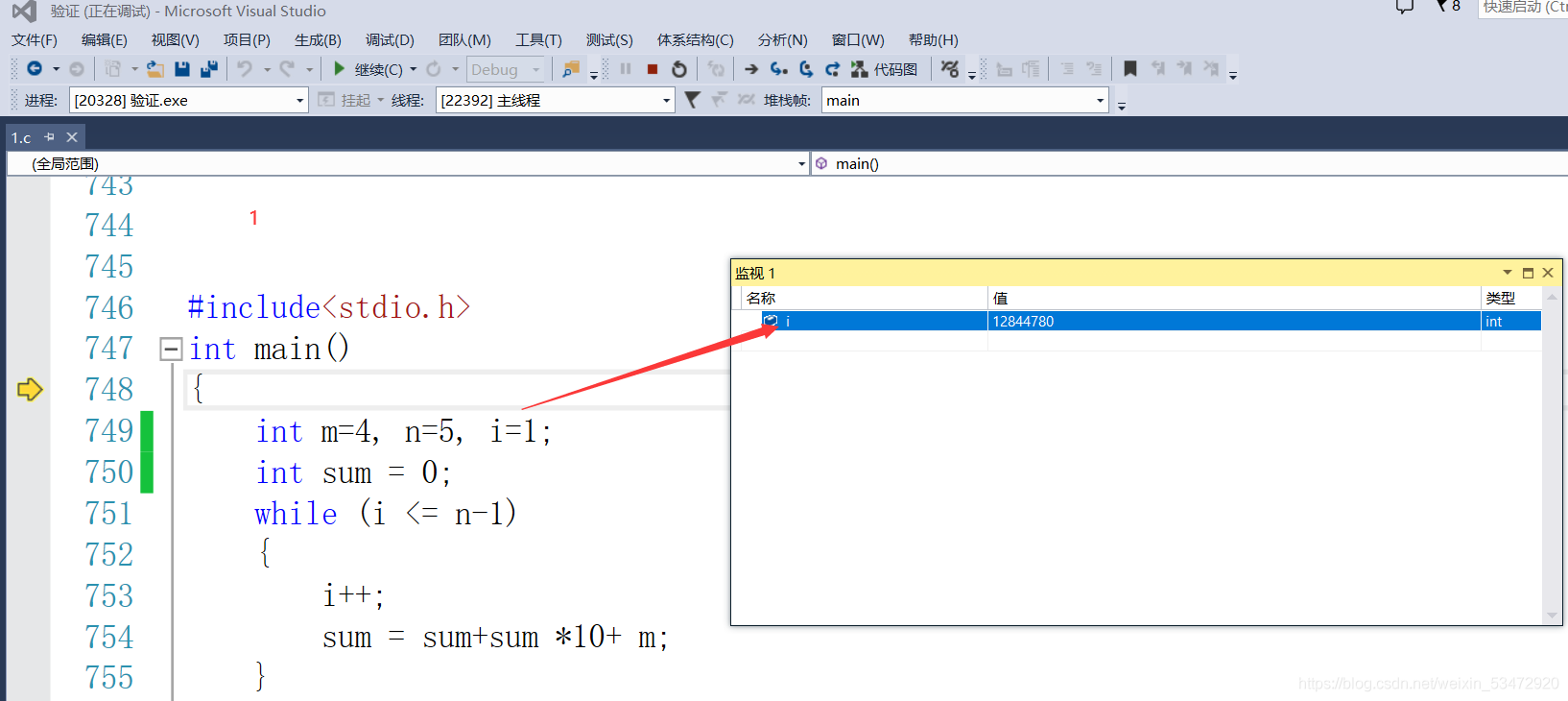Open the Analyze (分析) menu
This screenshot has width=1568, height=701.
(782, 39)
